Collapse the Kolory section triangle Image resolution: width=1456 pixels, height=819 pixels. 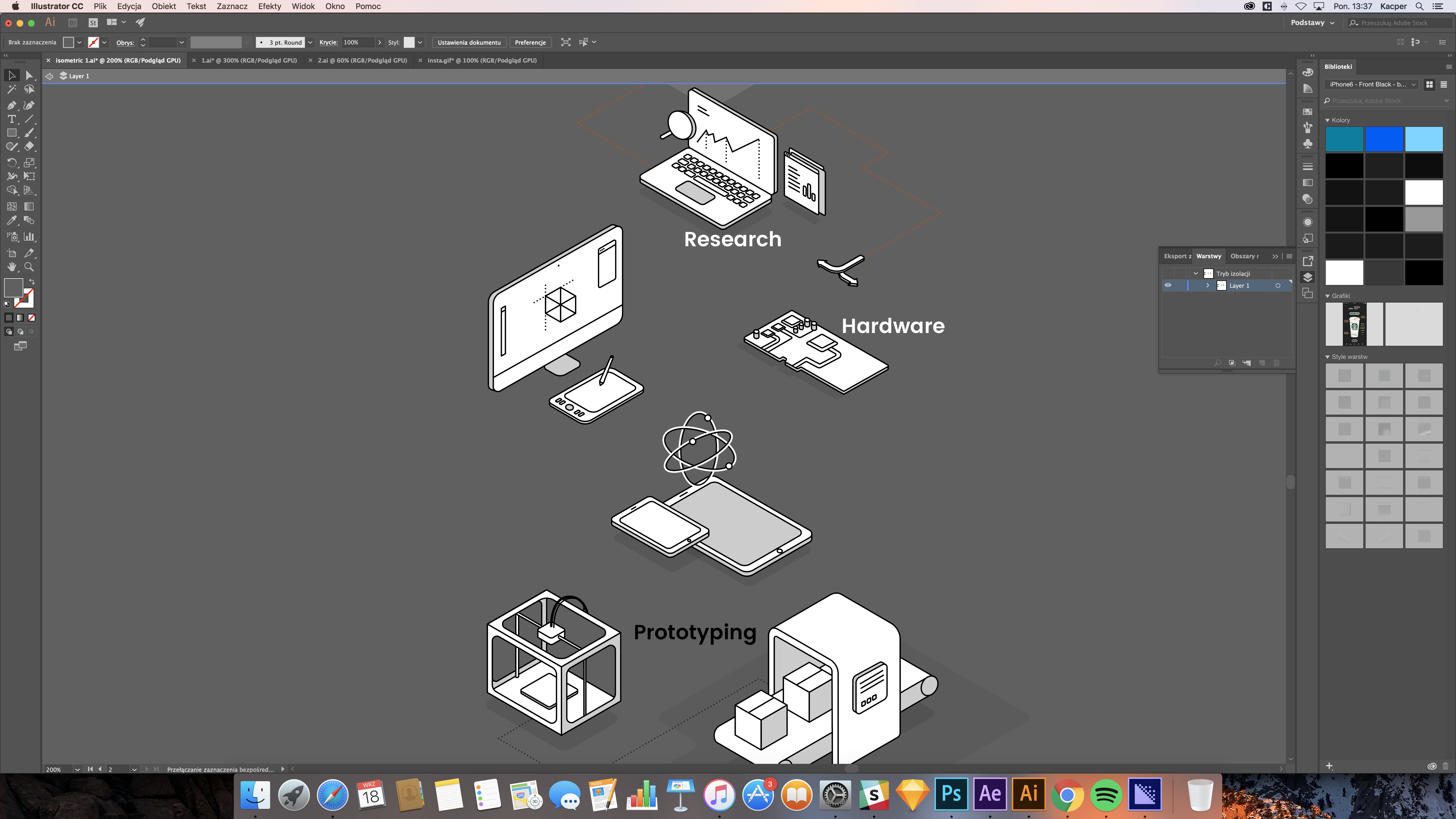point(1328,120)
